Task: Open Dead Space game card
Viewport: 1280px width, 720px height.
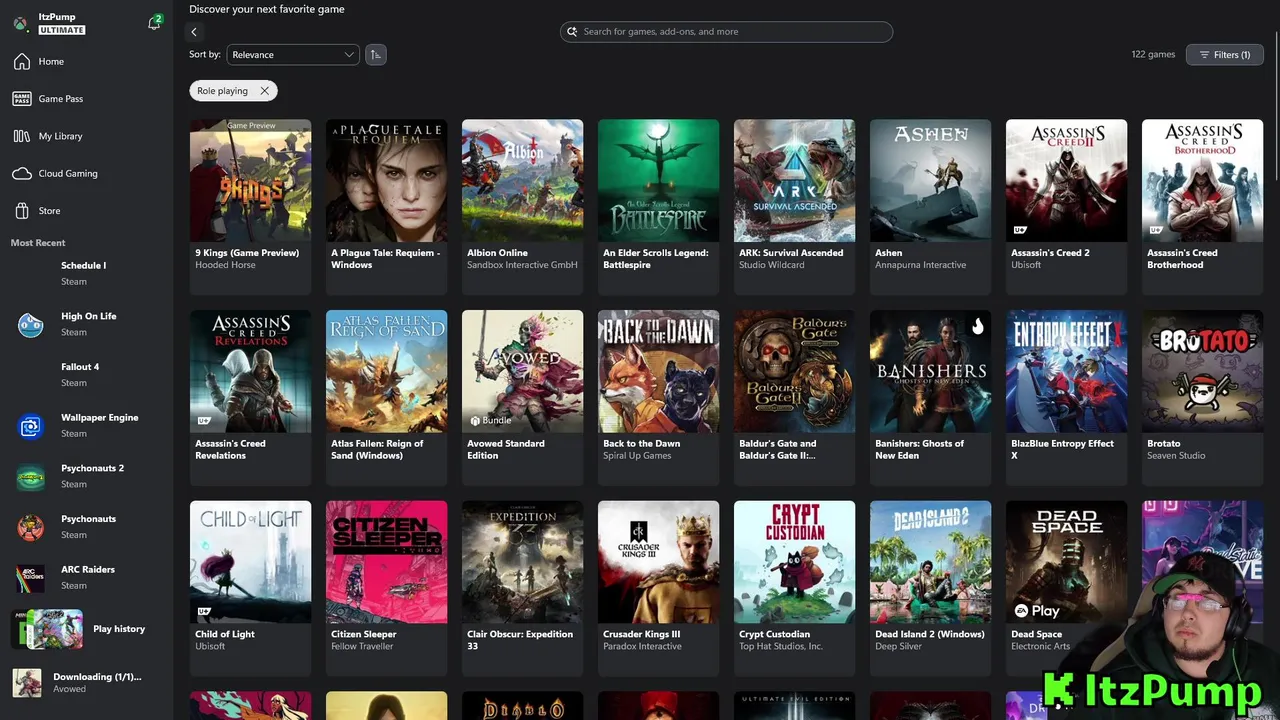Action: [1066, 588]
